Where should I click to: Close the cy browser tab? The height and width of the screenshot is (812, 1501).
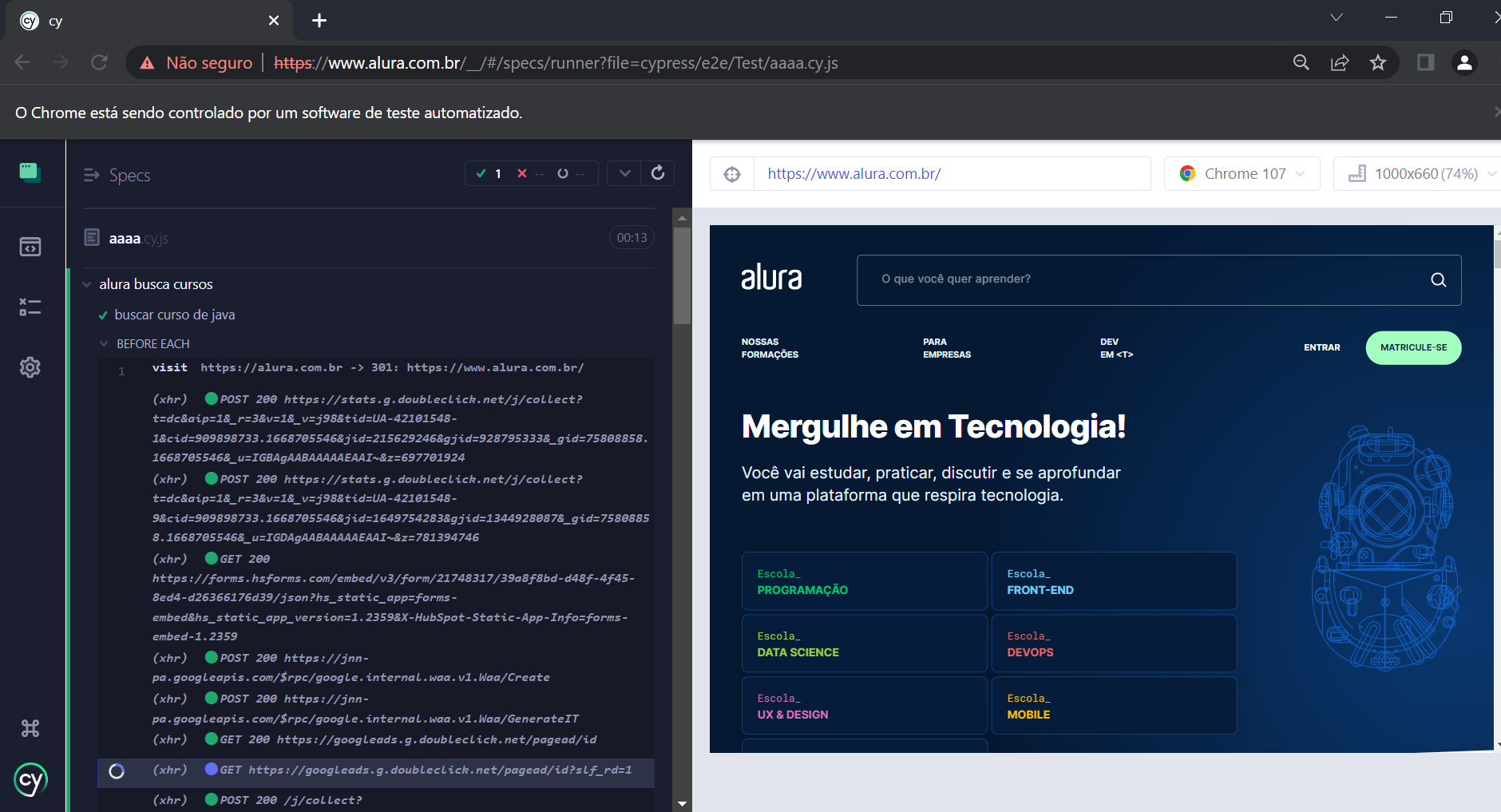274,21
